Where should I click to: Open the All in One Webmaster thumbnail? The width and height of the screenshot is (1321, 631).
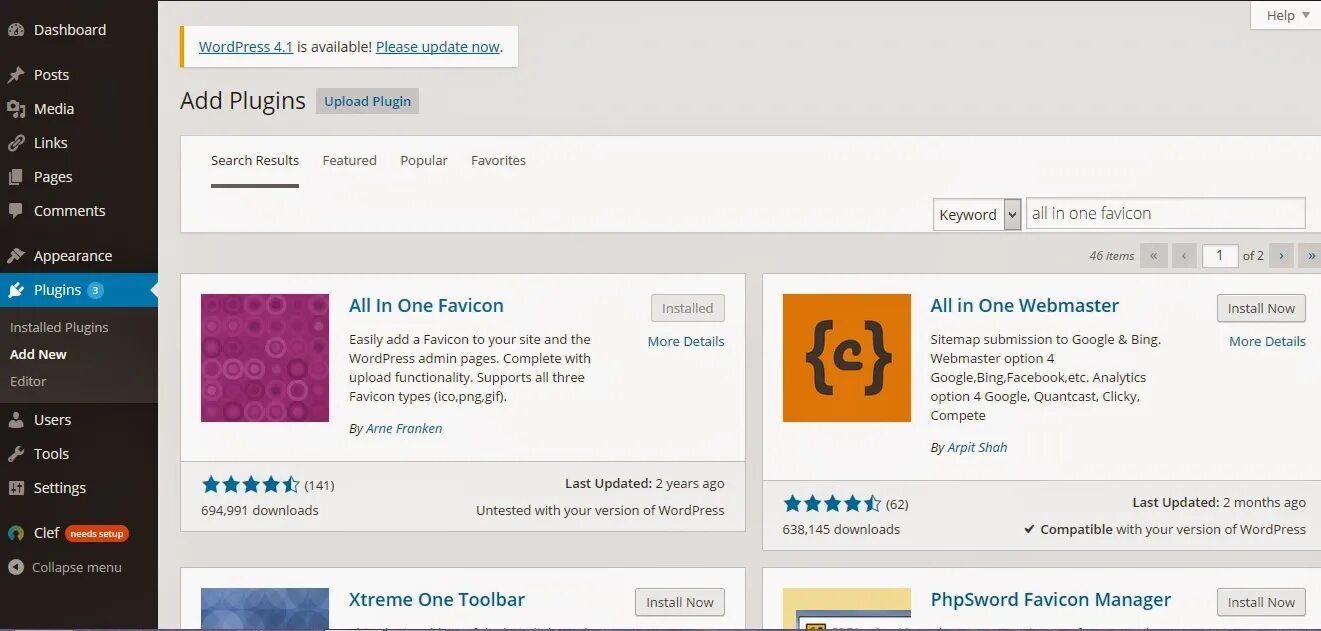(x=847, y=358)
